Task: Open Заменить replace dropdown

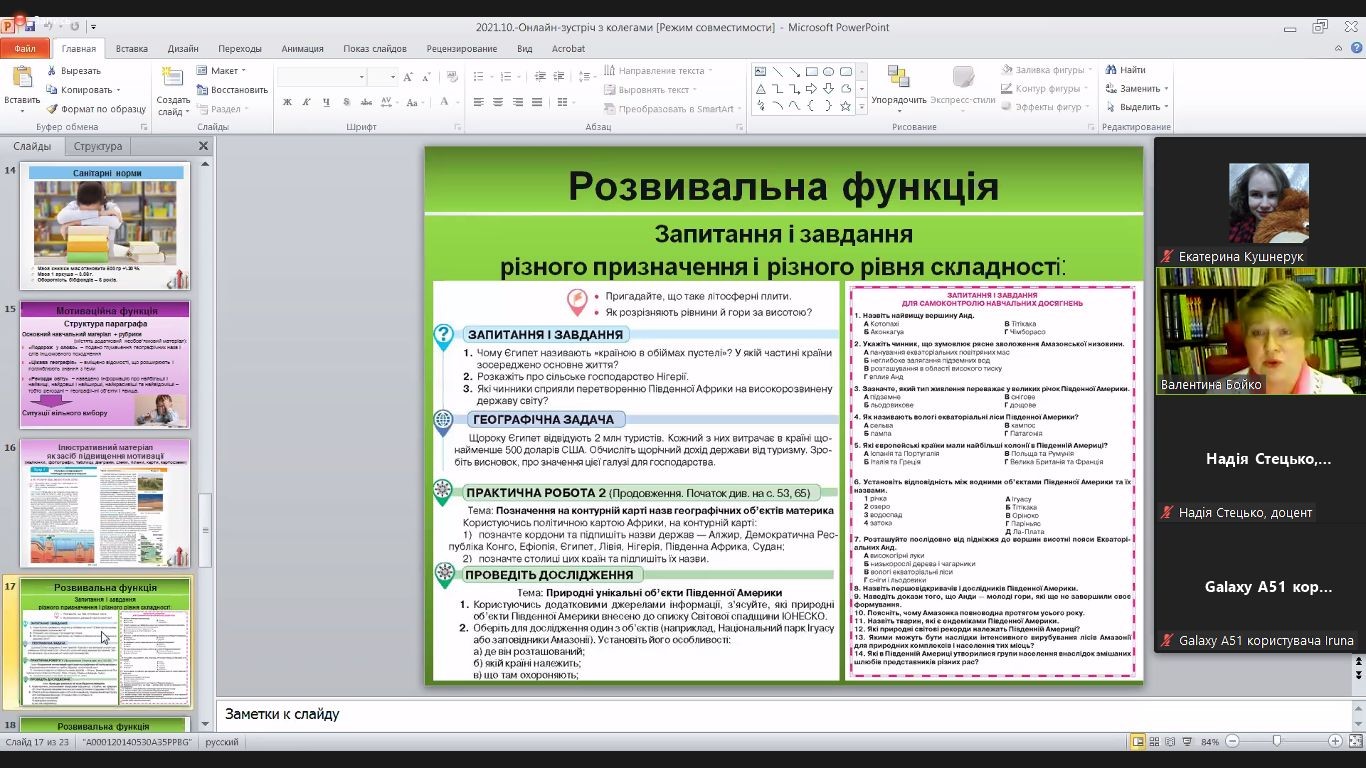Action: pos(1167,89)
